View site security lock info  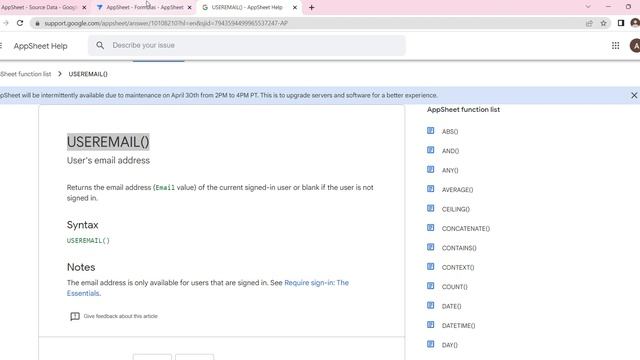[x=38, y=23]
